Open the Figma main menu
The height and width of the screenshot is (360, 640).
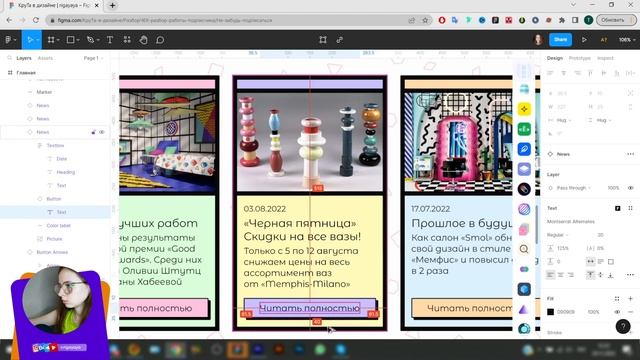[8, 40]
